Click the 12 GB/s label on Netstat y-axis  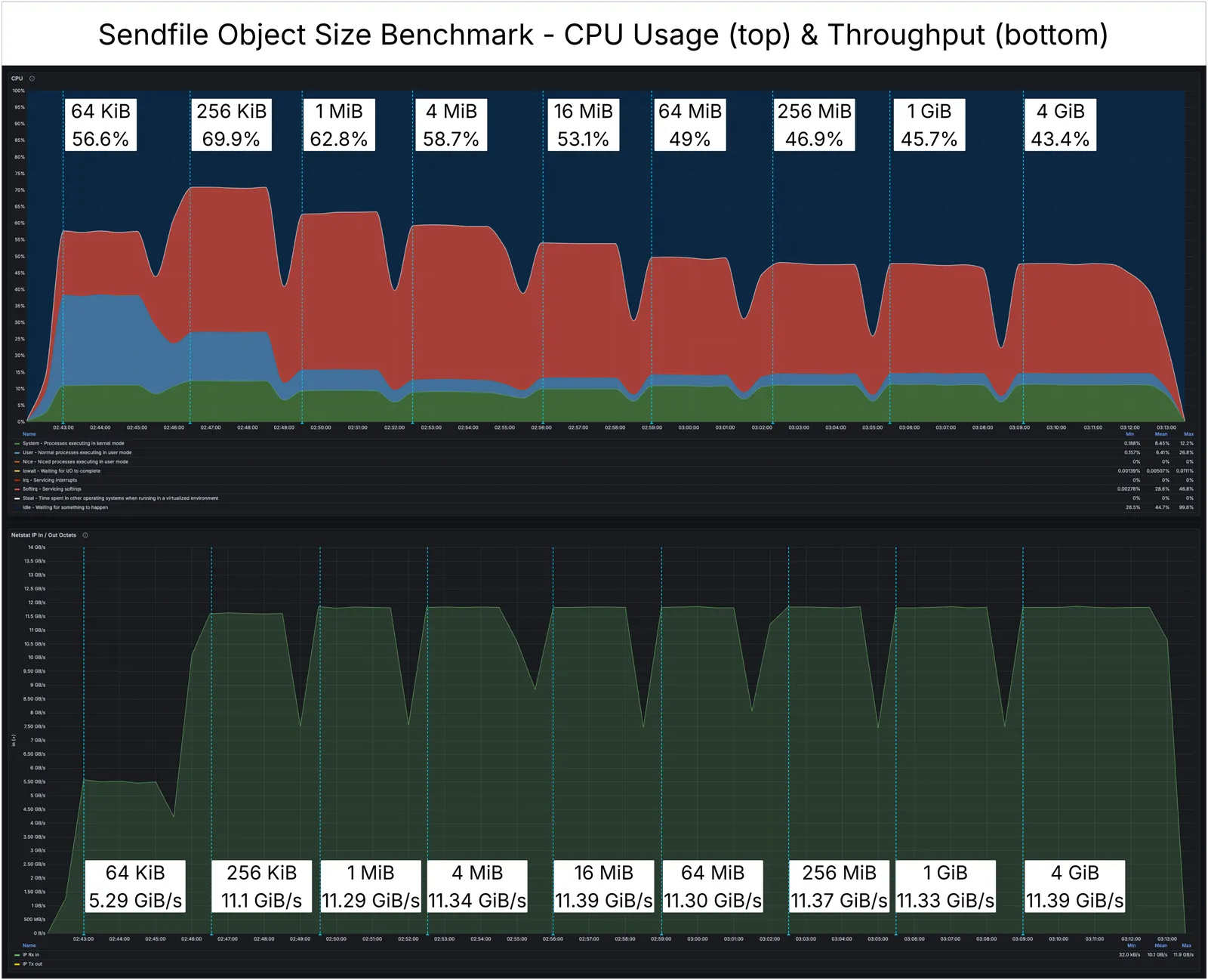tap(36, 602)
